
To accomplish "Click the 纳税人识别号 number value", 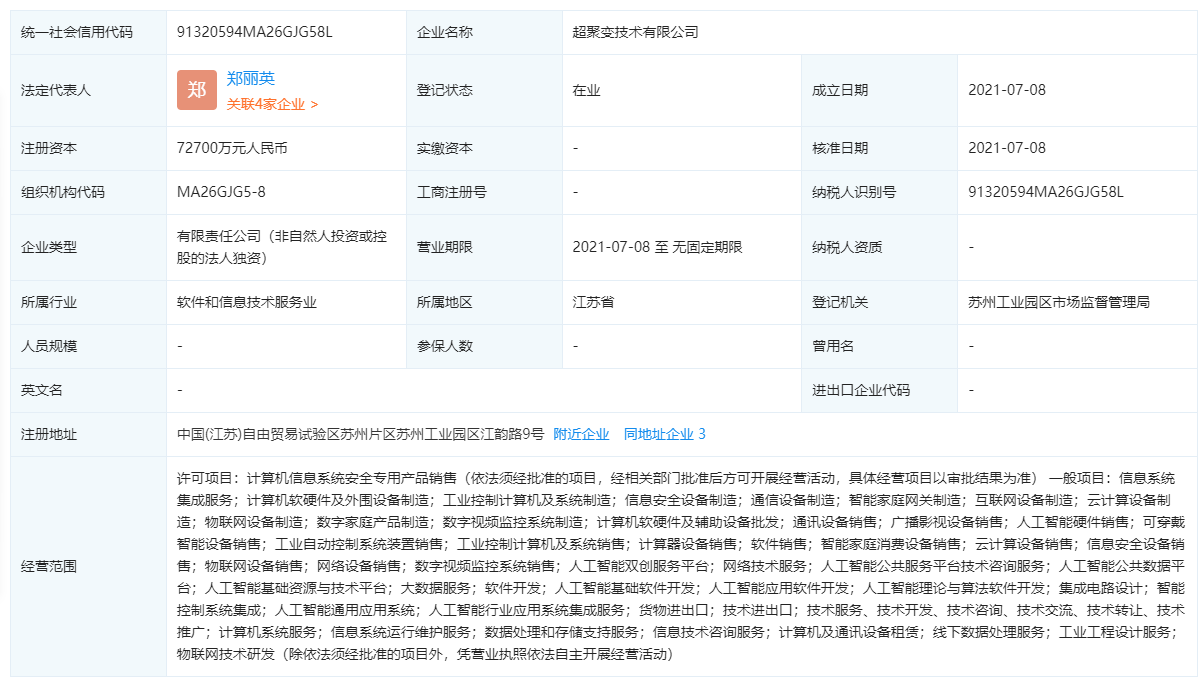I will tap(1046, 192).
